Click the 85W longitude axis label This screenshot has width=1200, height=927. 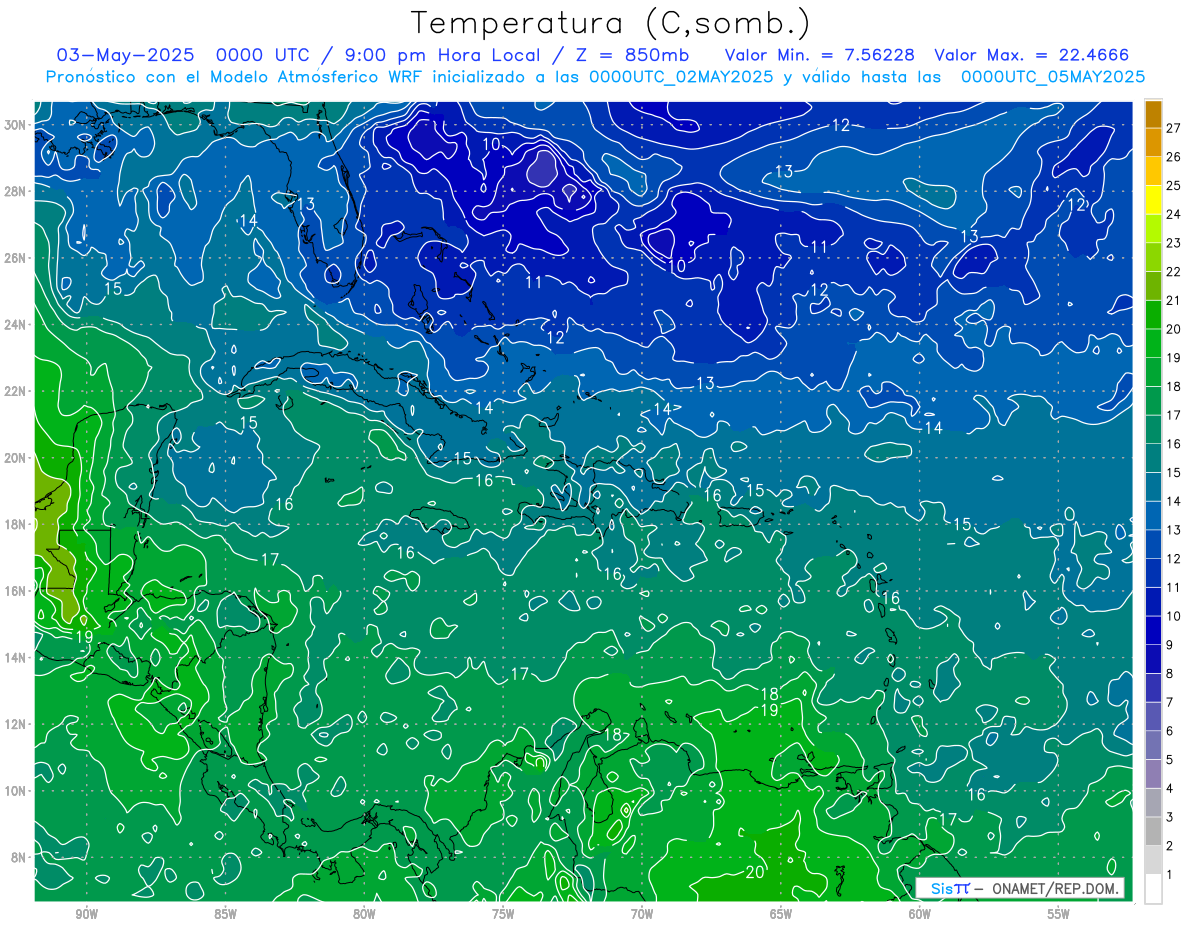225,915
